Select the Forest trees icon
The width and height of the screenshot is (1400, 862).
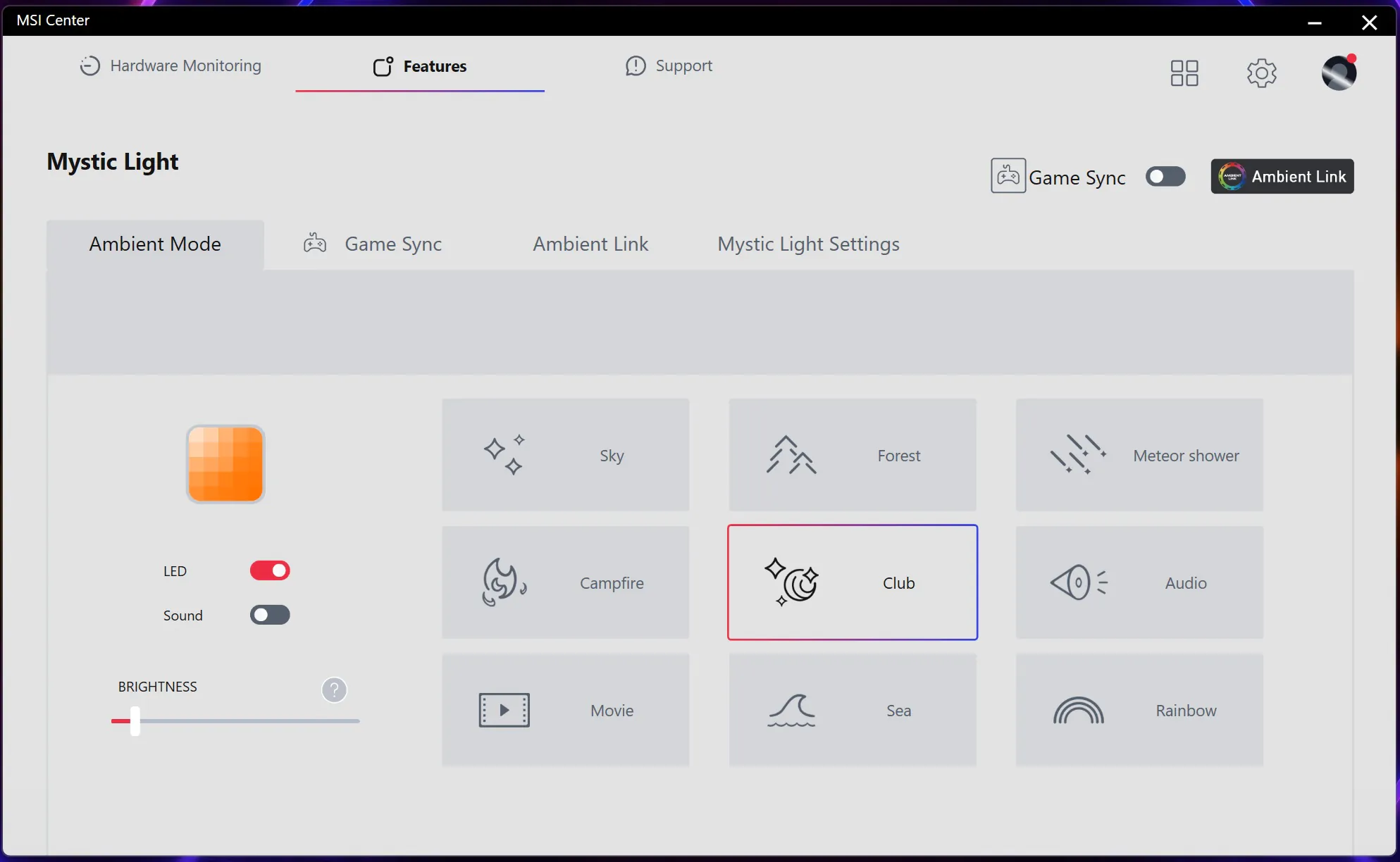click(x=791, y=455)
